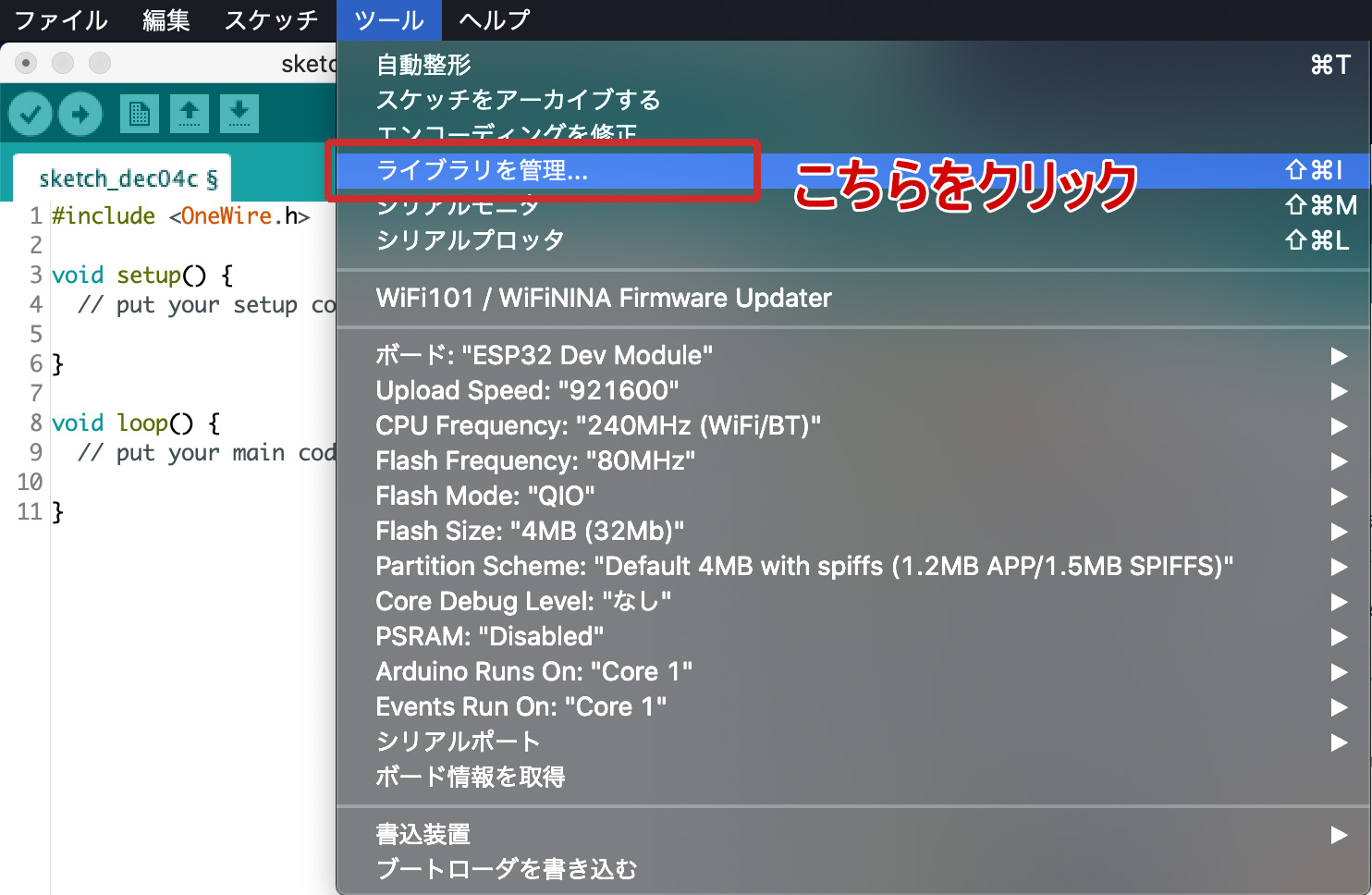
Task: Open the スケッチ menu
Action: coord(271,19)
